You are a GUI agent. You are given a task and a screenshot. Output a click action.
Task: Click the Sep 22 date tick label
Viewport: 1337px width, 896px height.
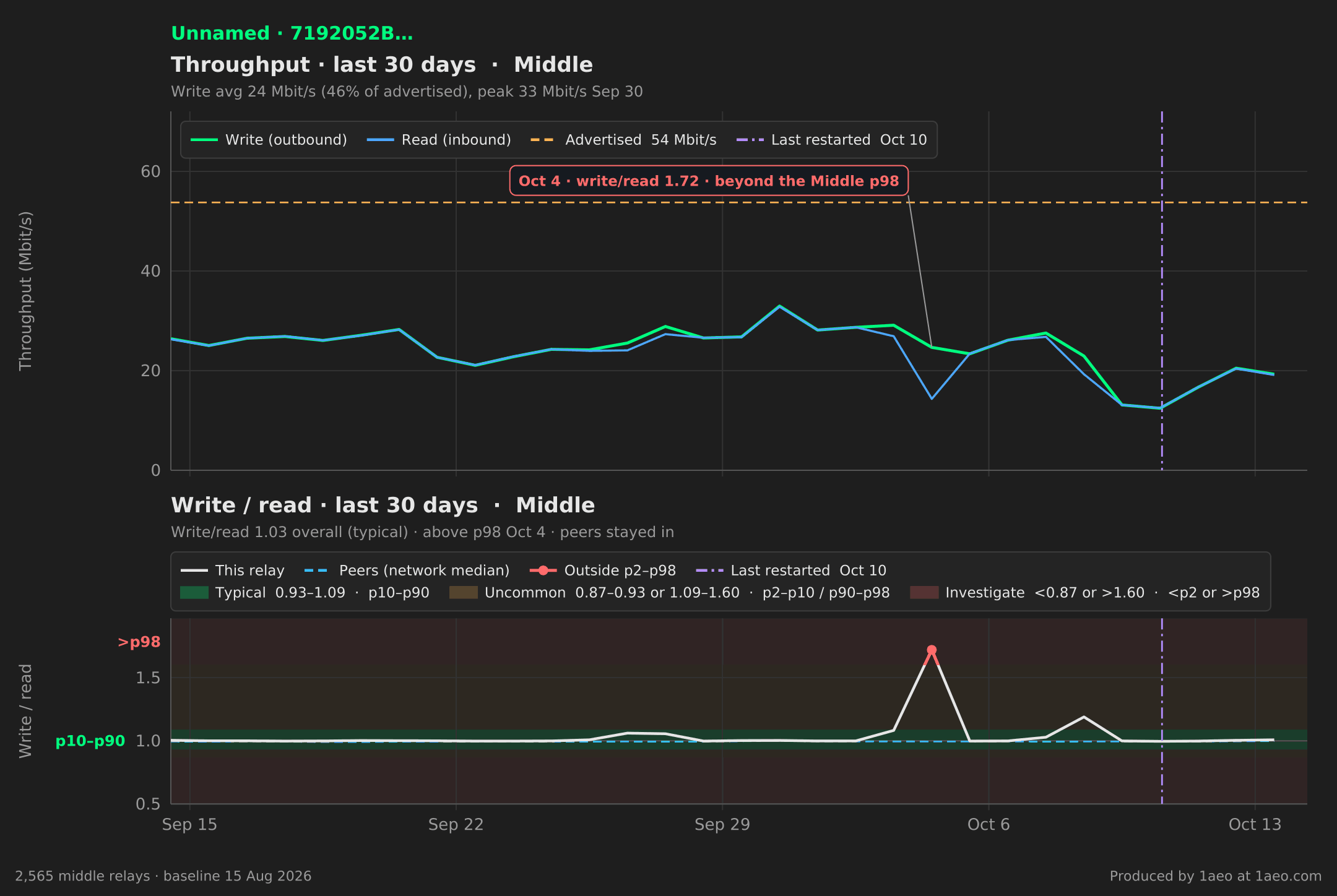456,825
